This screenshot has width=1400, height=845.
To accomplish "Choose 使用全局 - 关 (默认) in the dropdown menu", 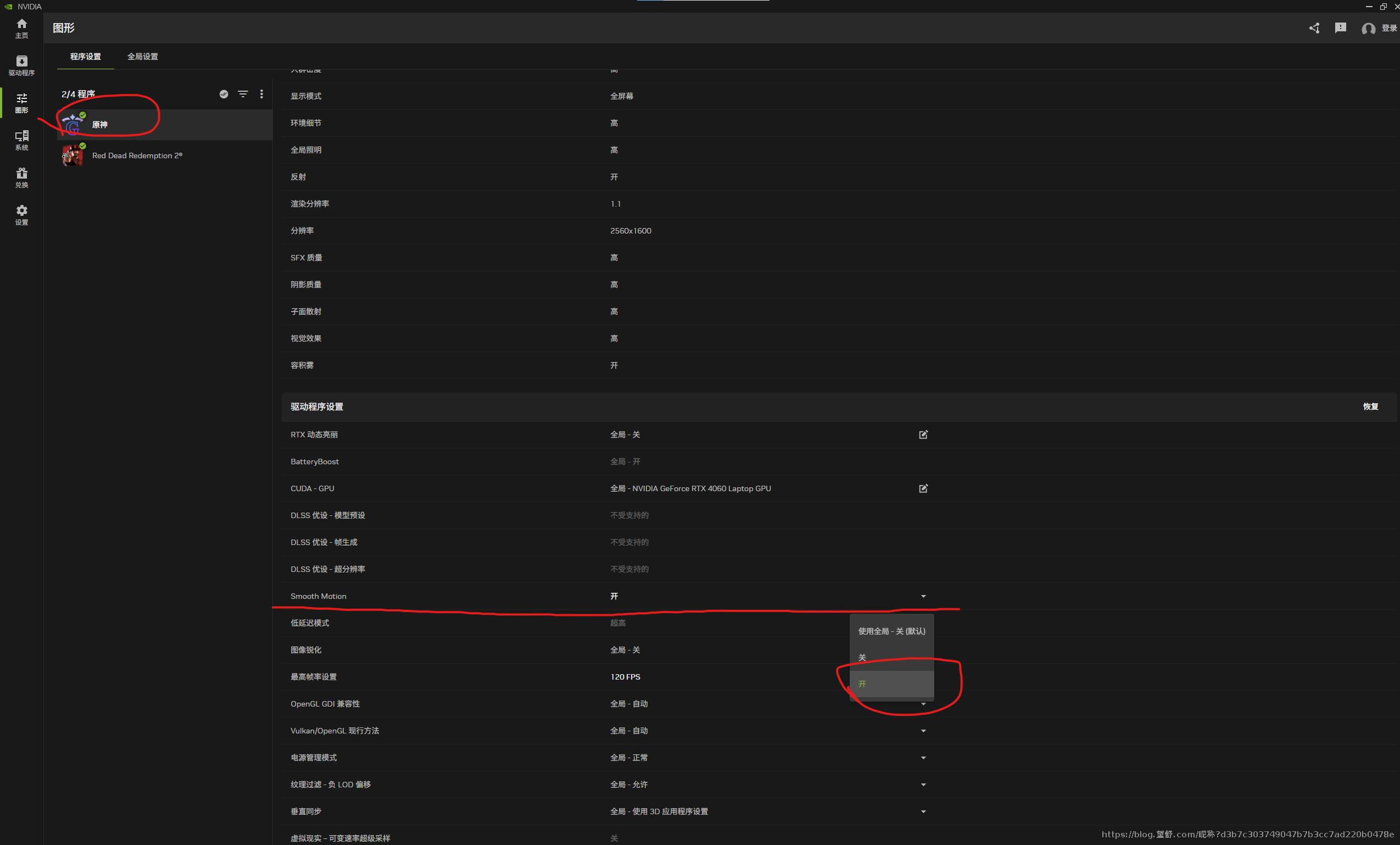I will 891,631.
